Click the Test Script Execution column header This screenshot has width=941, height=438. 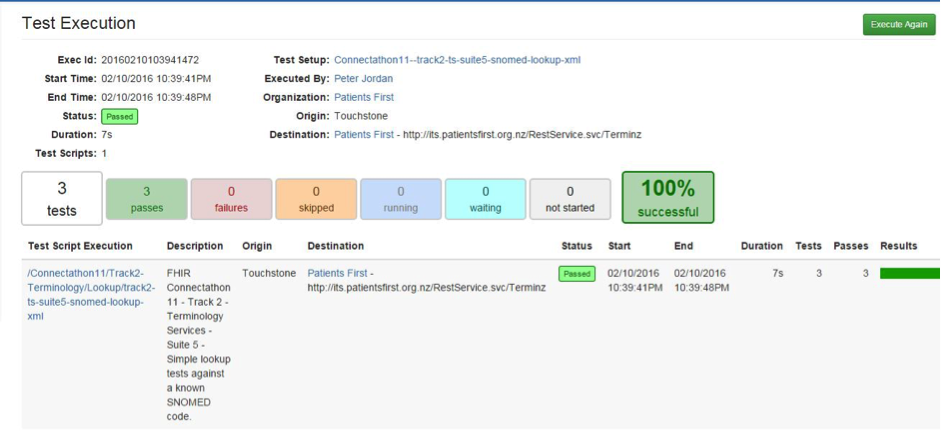(80, 246)
